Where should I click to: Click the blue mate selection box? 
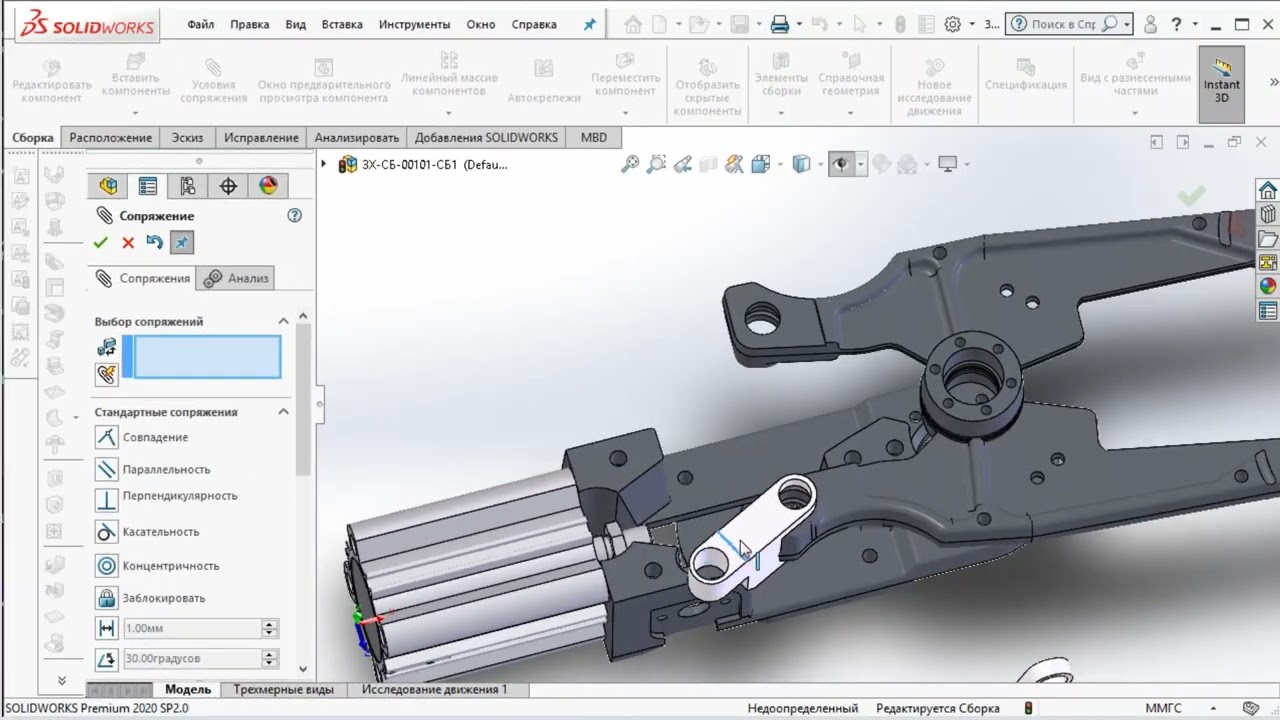tap(208, 357)
